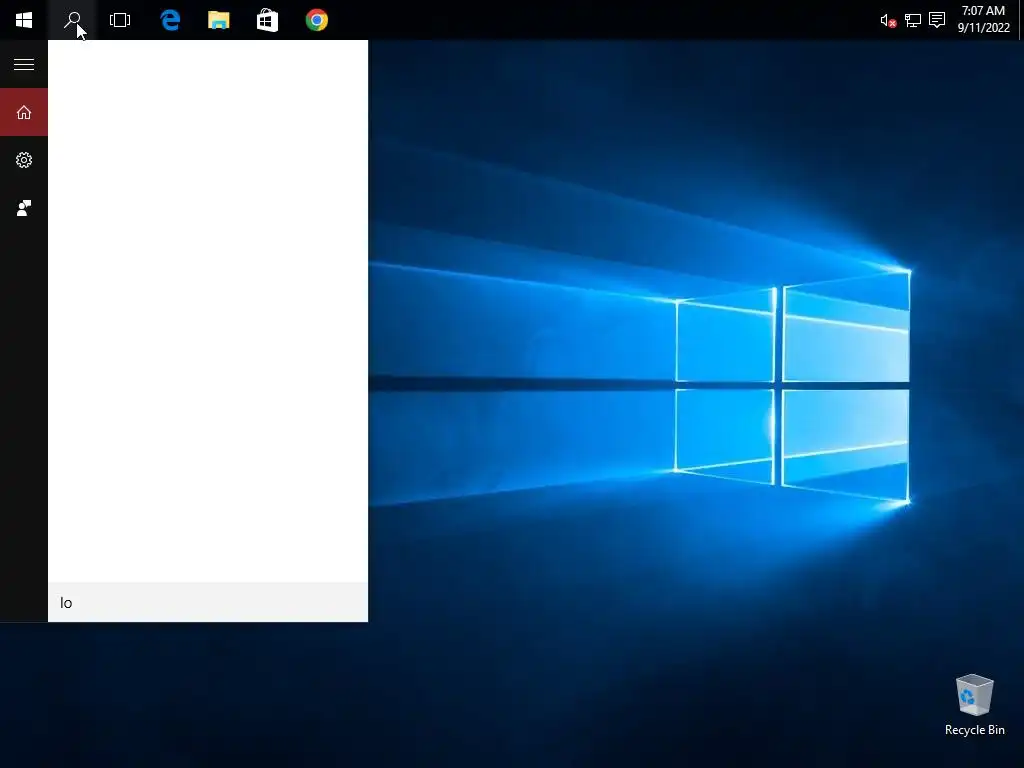Open Task View from taskbar

pyautogui.click(x=120, y=20)
